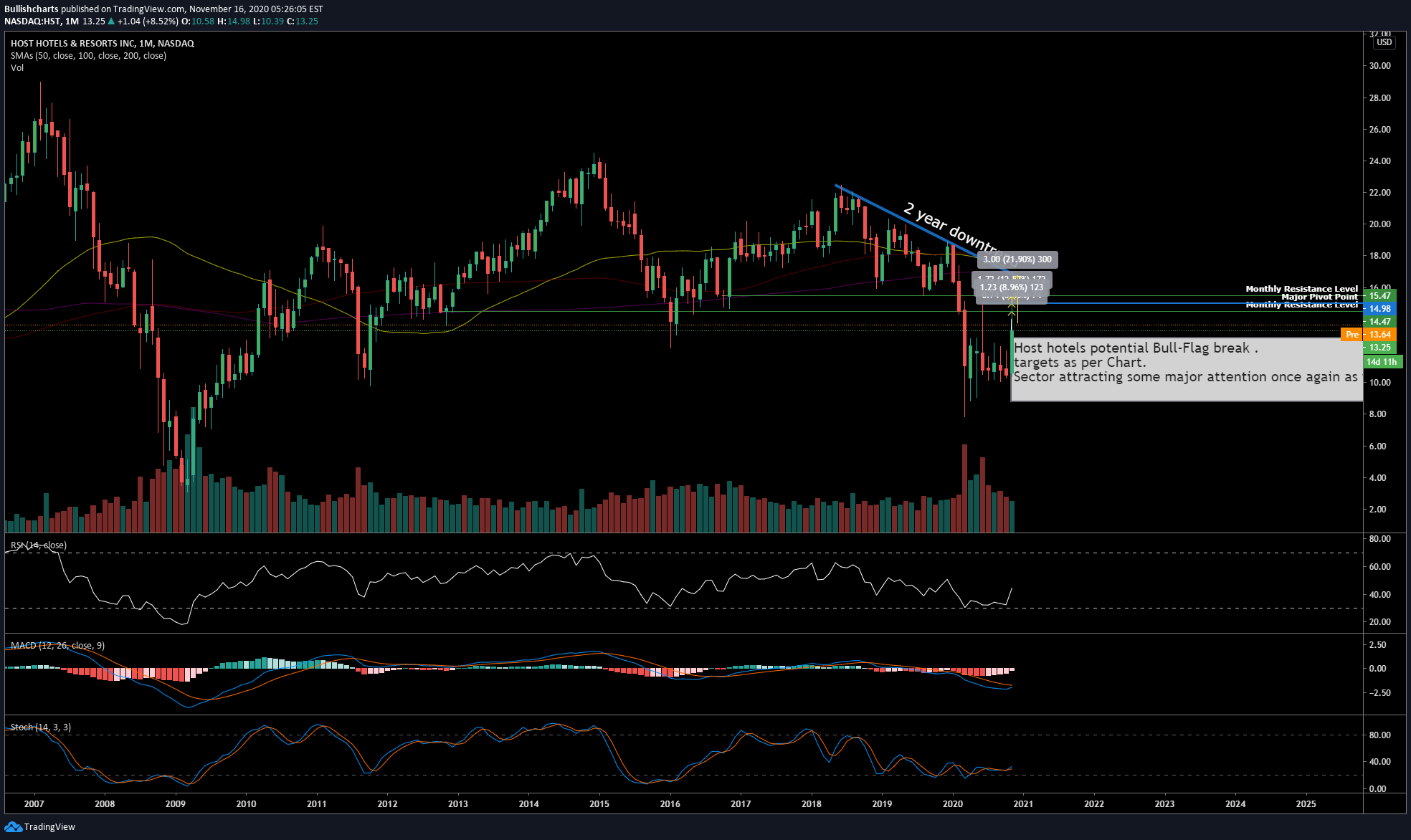Select the blue 2 year downtrend line
The height and width of the screenshot is (840, 1411).
(908, 221)
